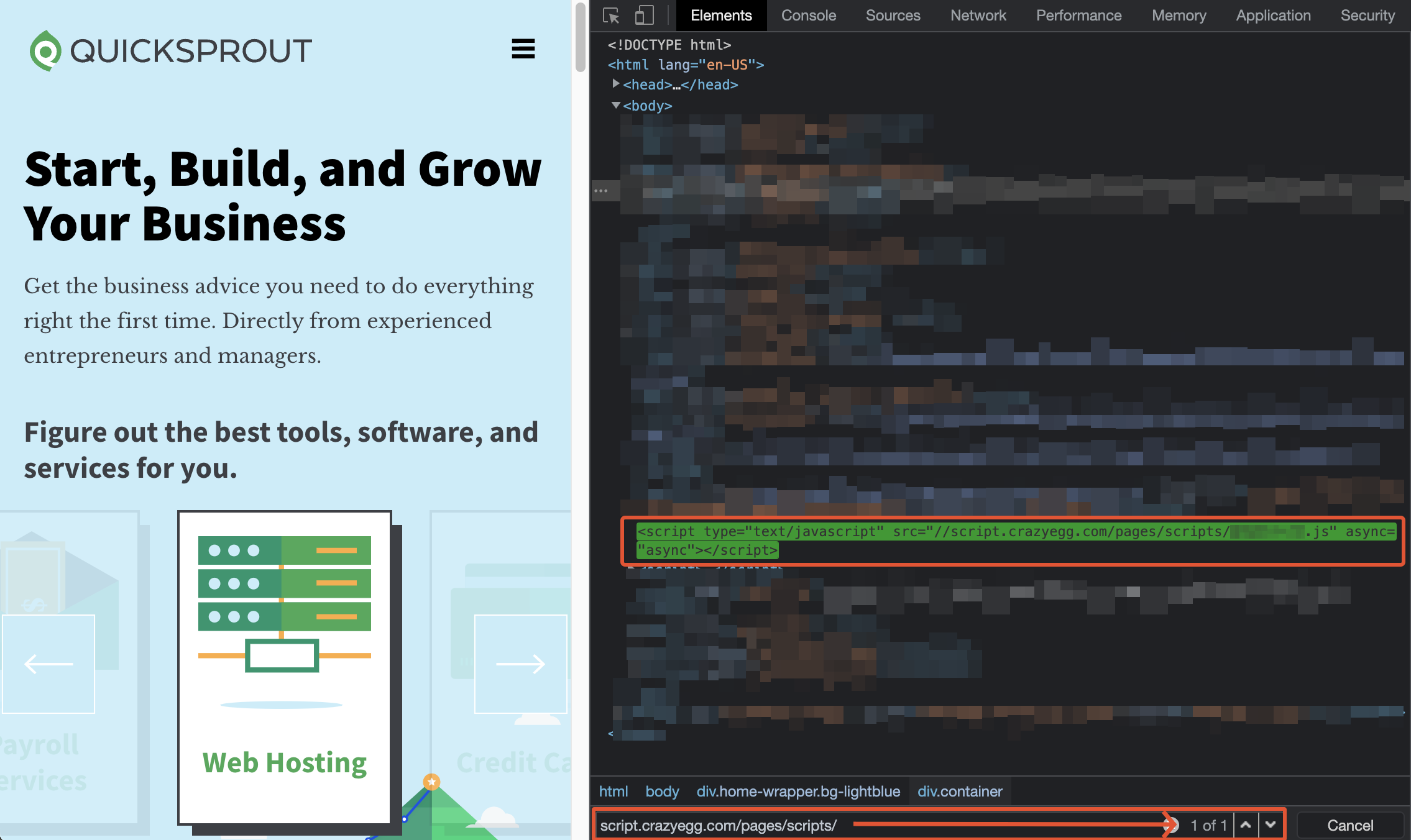This screenshot has height=840, width=1411.
Task: Select the Memory tab
Action: click(x=1179, y=16)
